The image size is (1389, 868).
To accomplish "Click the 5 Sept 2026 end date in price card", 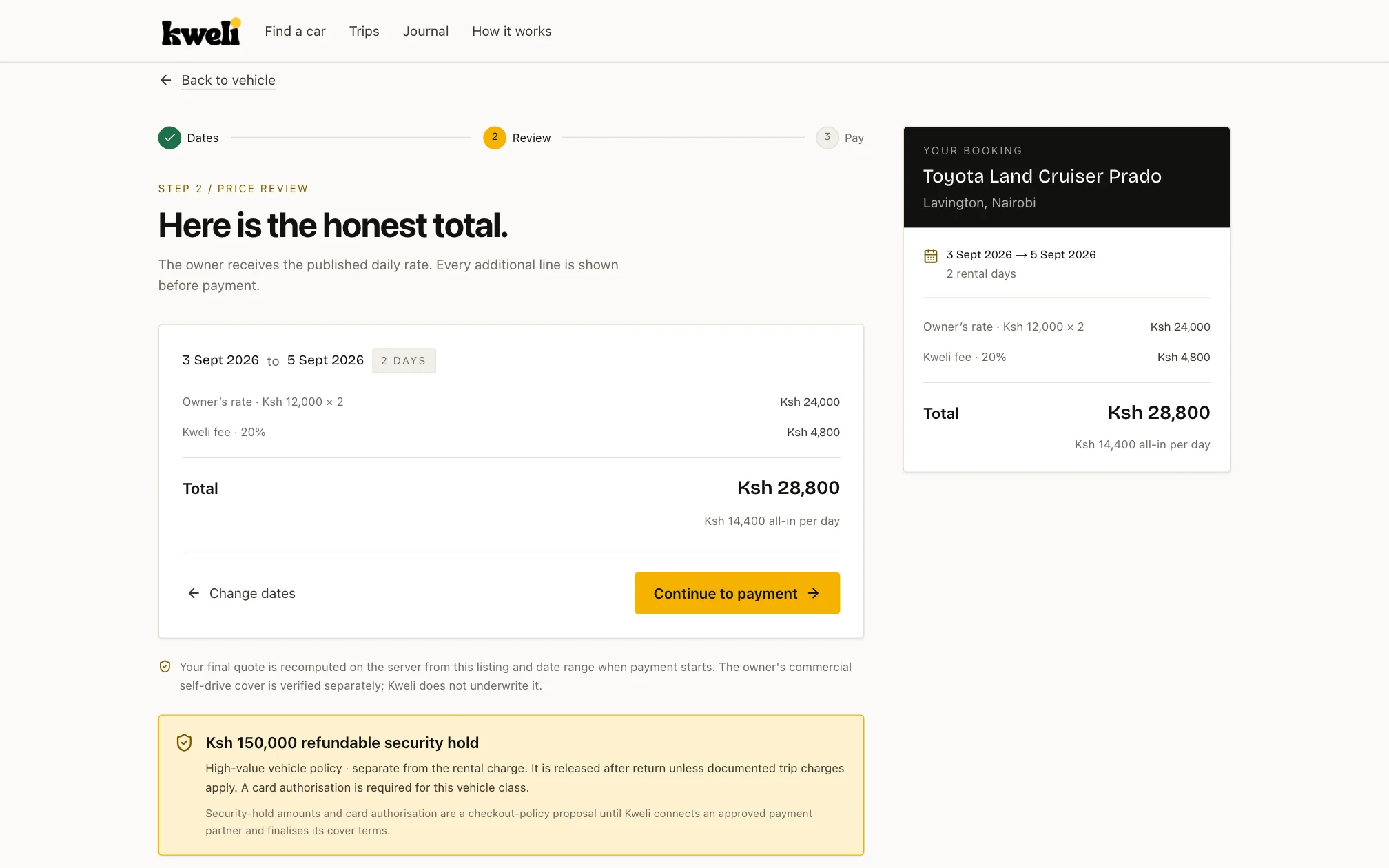I will [325, 360].
